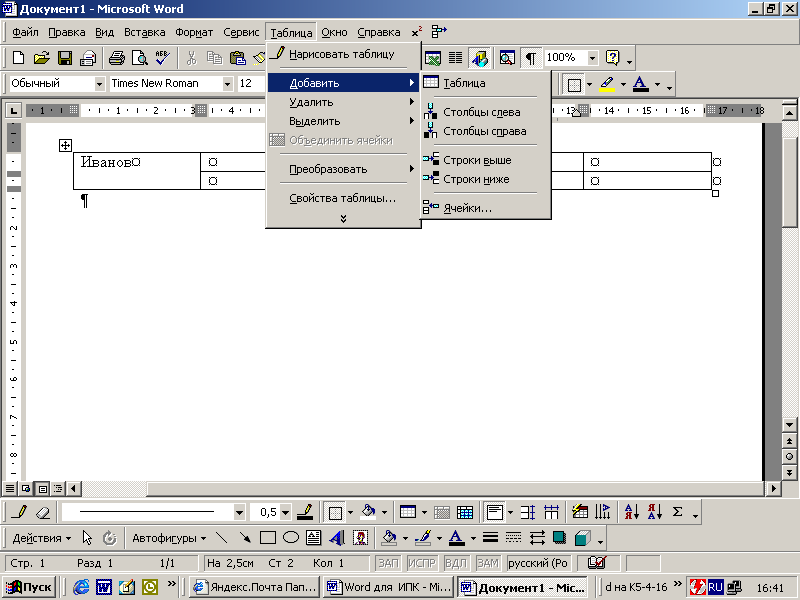Save the document with floppy icon
The width and height of the screenshot is (800, 600).
(65, 58)
